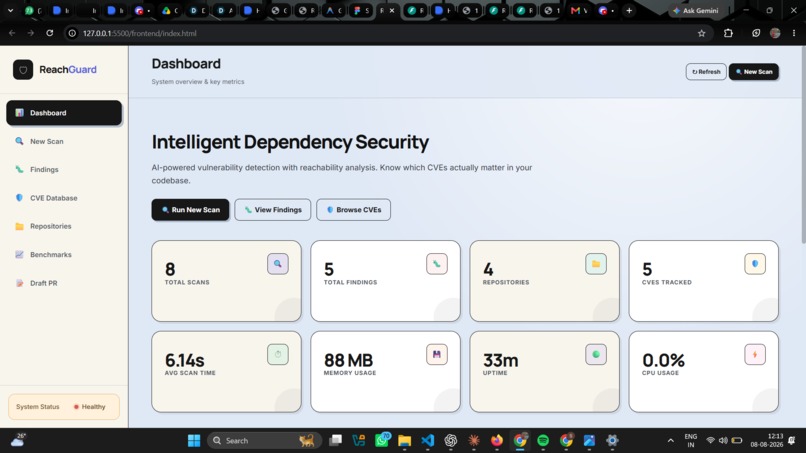The height and width of the screenshot is (453, 806).
Task: Click the folder icon on Repositories card
Action: pyautogui.click(x=596, y=264)
